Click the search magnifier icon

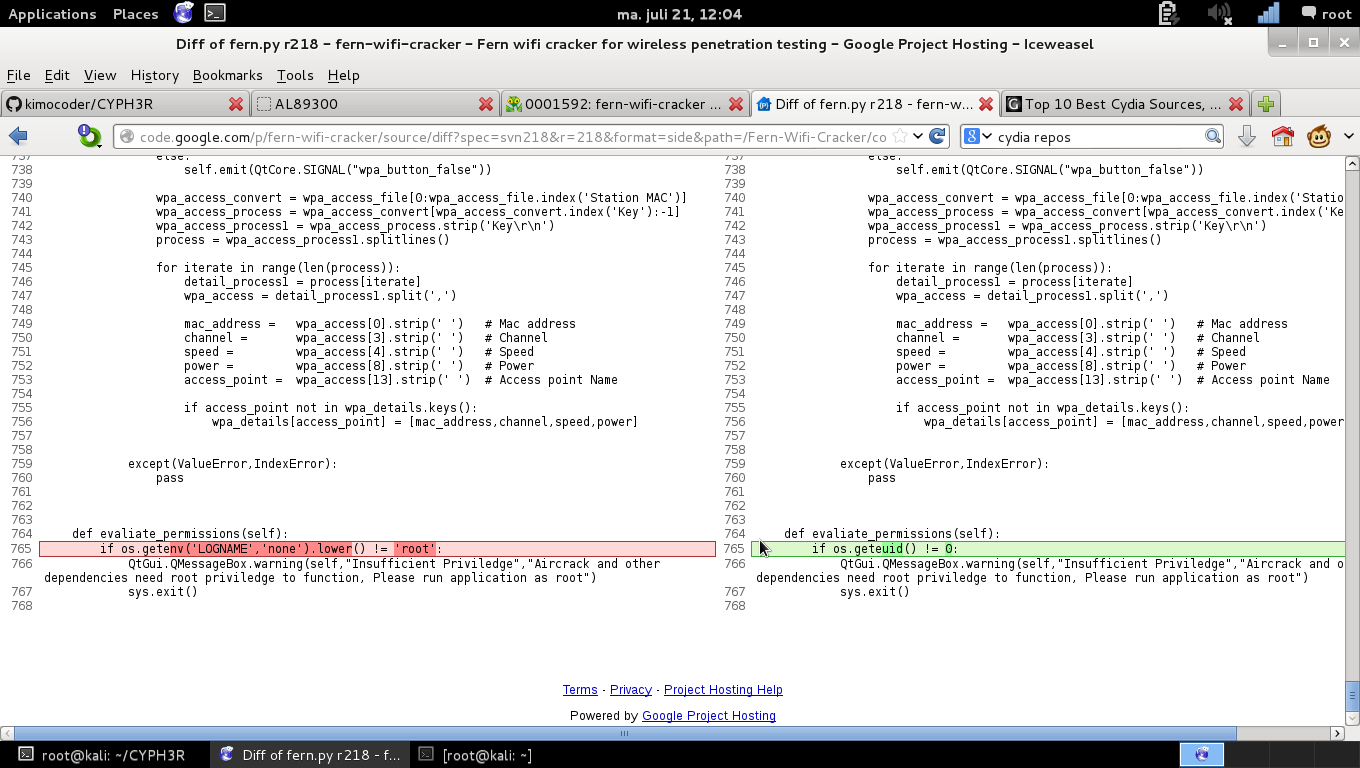tap(1212, 137)
